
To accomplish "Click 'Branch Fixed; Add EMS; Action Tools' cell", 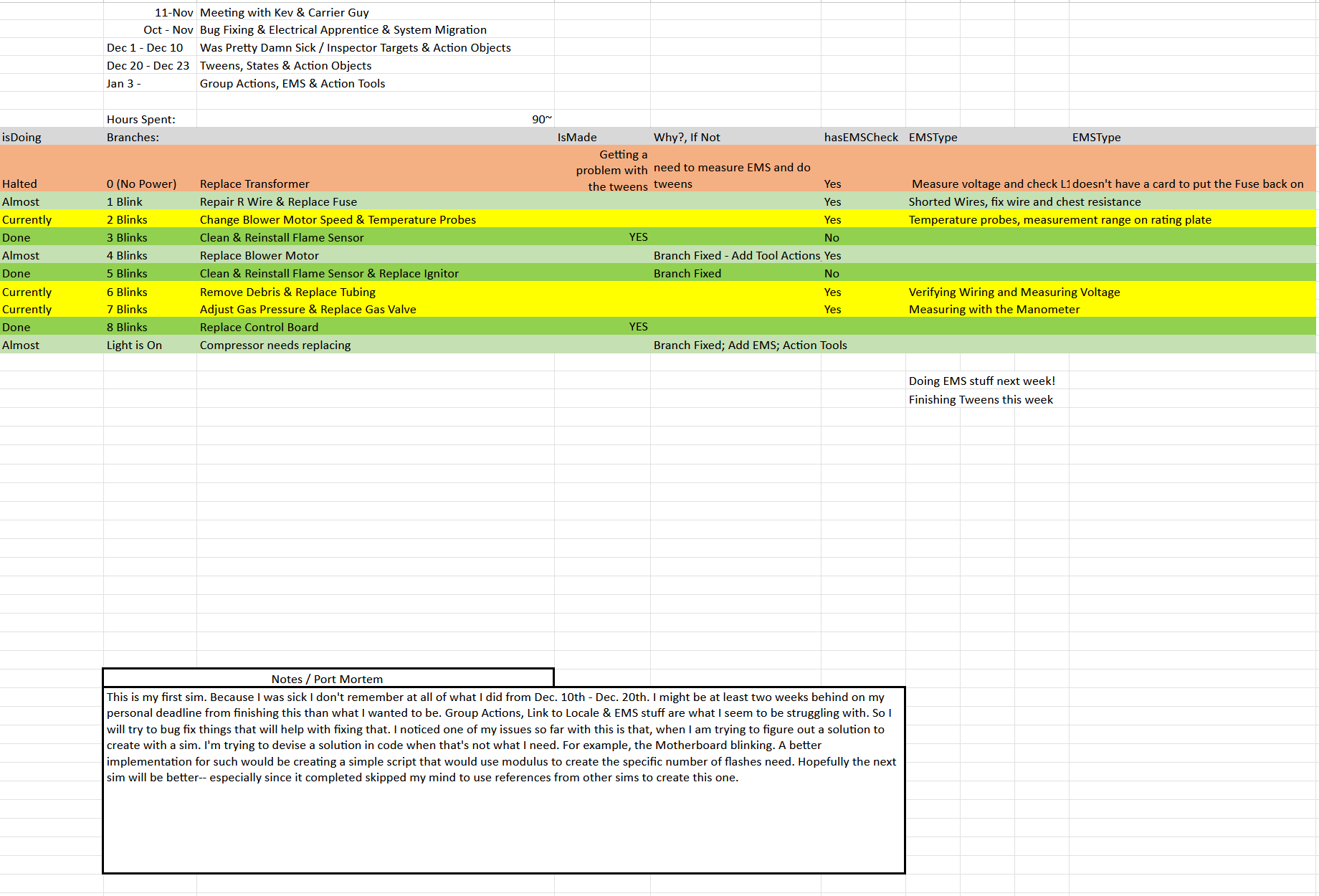I will [x=750, y=345].
